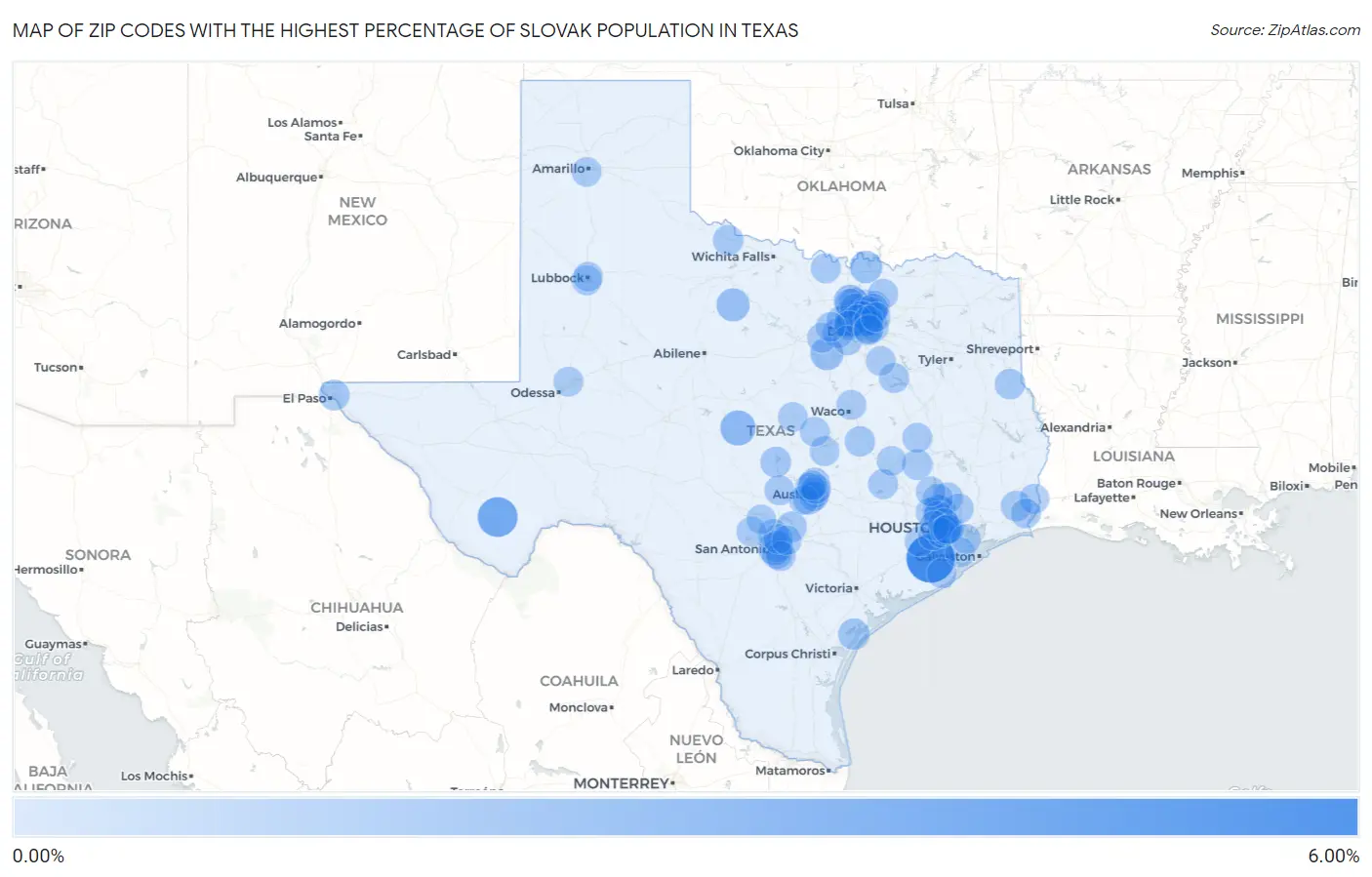
Task: Click the Alamogordo city label
Action: 318,324
